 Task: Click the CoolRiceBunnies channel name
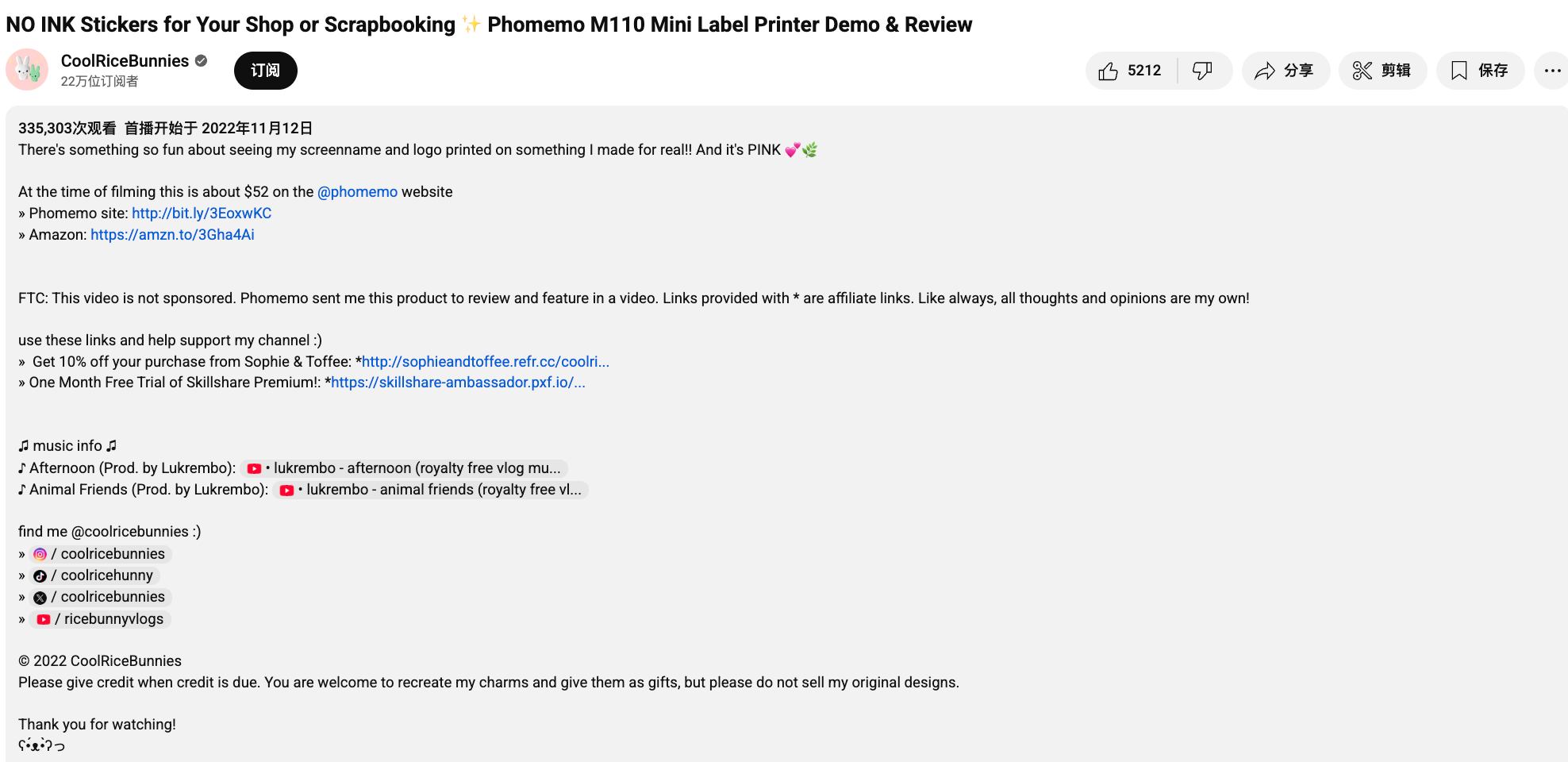pos(125,61)
